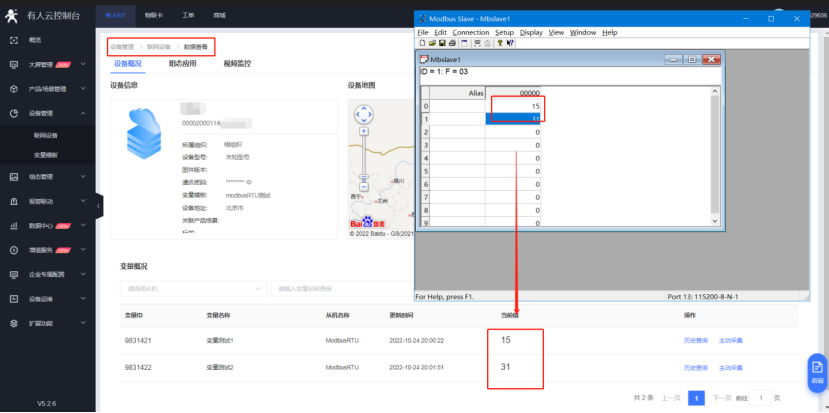The image size is (829, 413).
Task: Click the New document icon in Modbus Slave toolbar
Action: 421,44
